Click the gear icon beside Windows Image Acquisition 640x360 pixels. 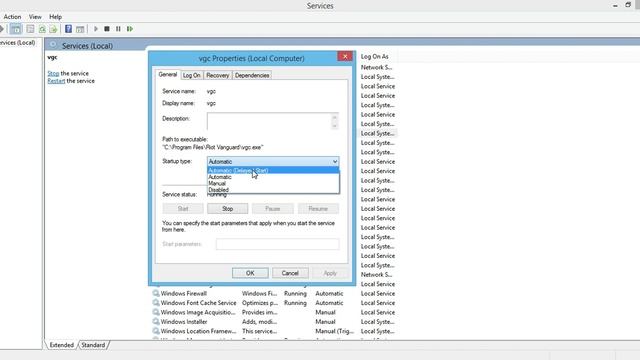tap(156, 312)
